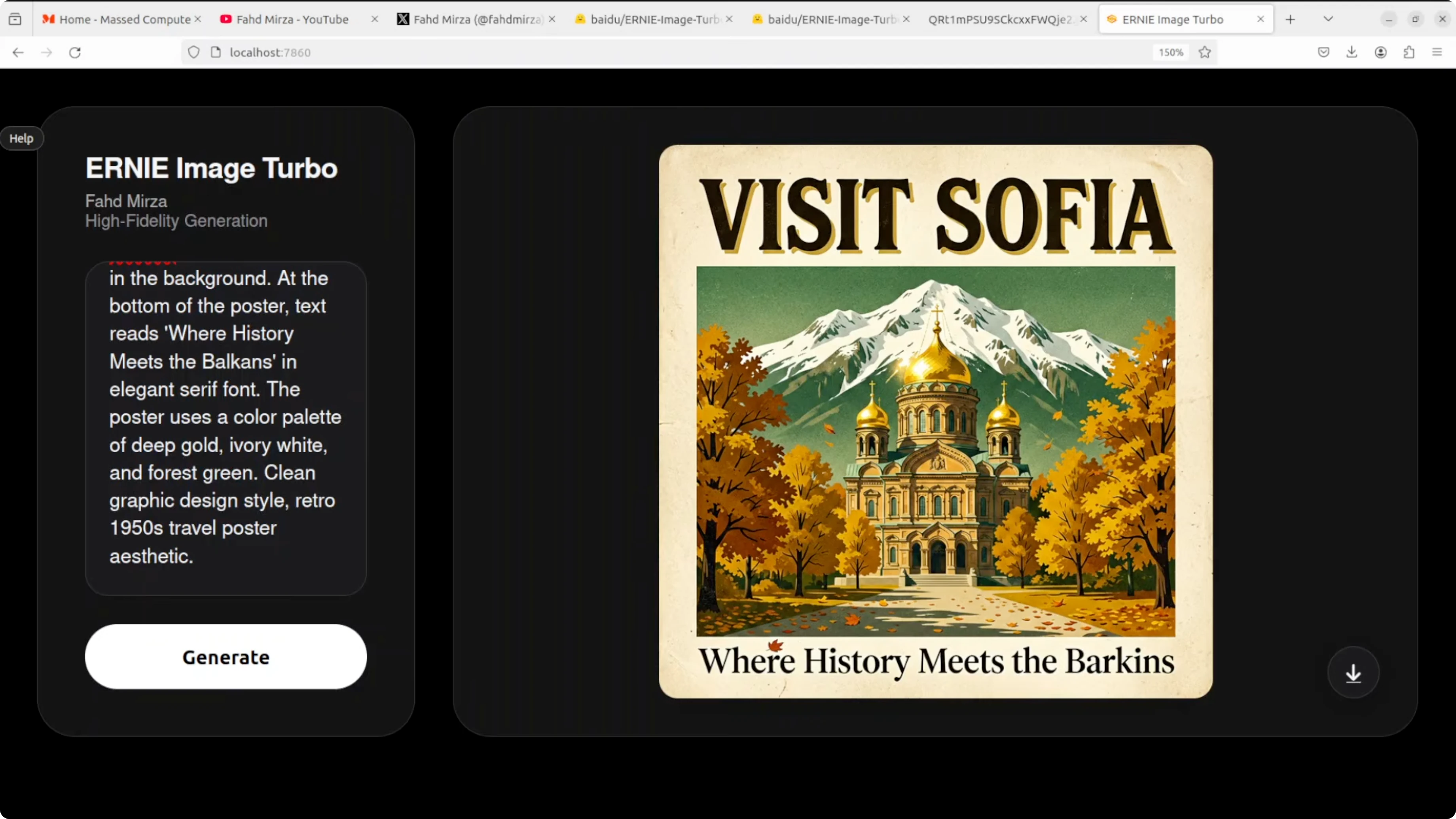Bookmark this page with the star icon
The image size is (1456, 819).
[x=1204, y=53]
